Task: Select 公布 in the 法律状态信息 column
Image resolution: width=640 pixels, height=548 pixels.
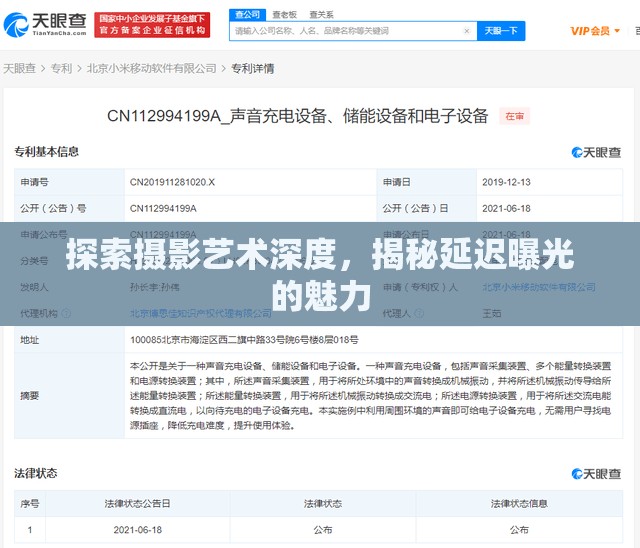Action: [519, 530]
